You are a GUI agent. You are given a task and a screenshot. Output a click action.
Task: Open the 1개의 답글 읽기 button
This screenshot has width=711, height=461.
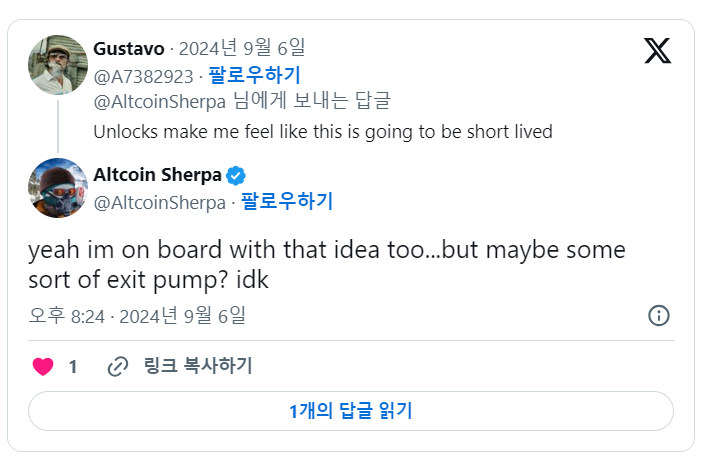point(350,411)
